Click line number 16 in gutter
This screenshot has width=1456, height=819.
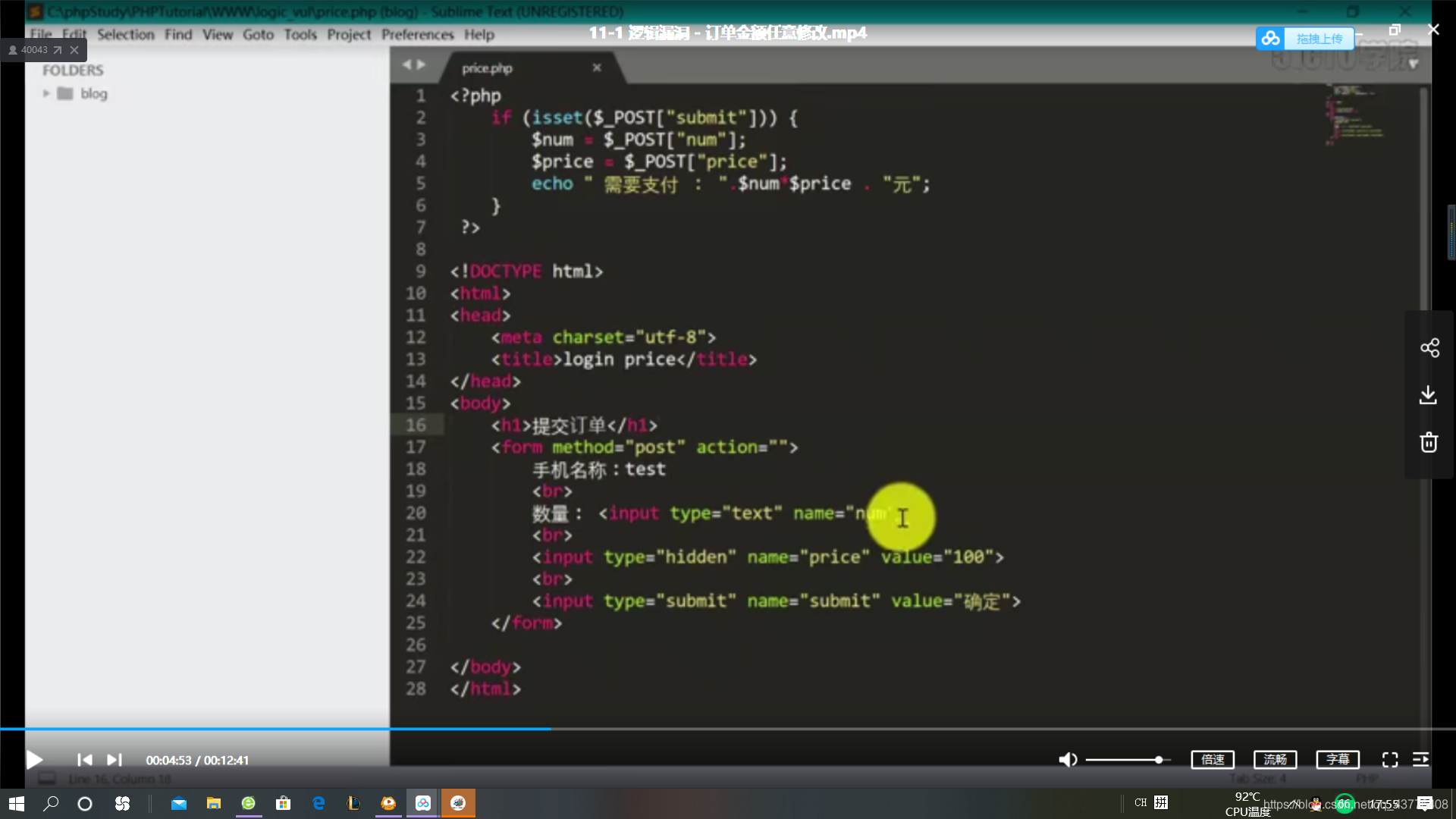tap(416, 425)
